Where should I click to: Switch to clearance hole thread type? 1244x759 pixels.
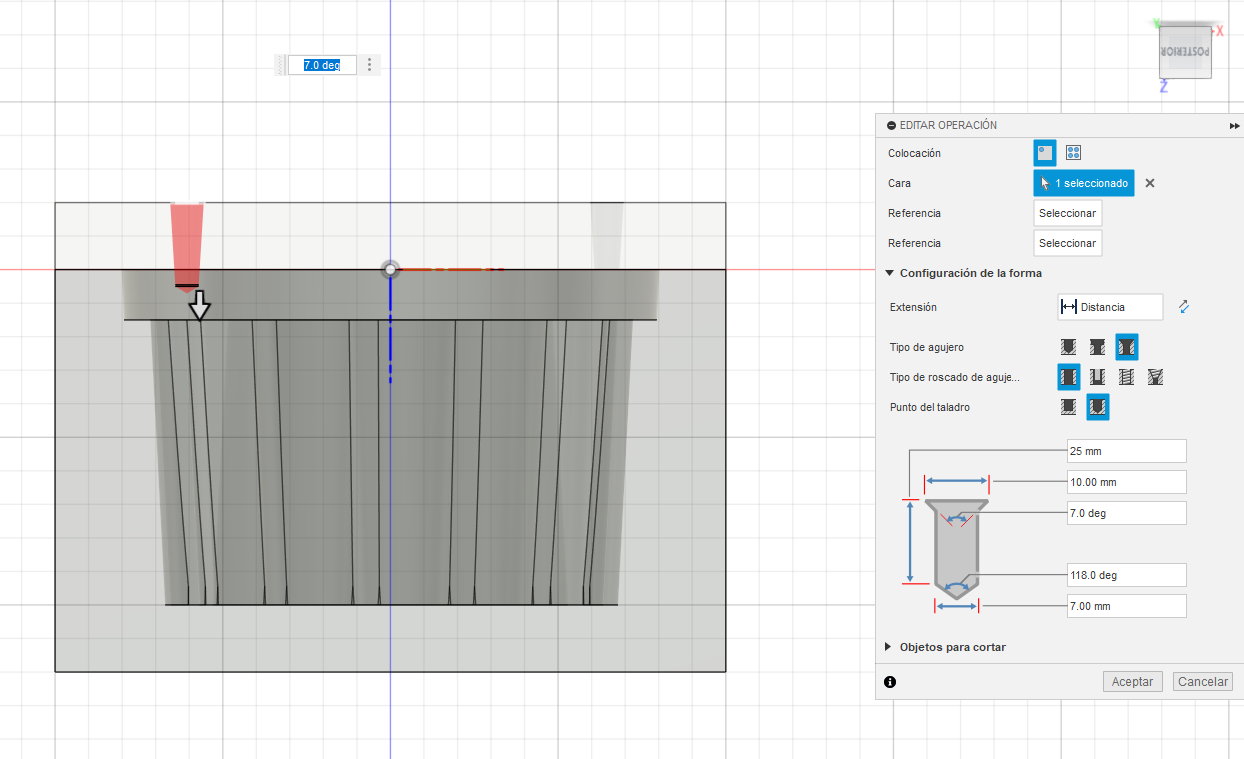click(x=1097, y=377)
